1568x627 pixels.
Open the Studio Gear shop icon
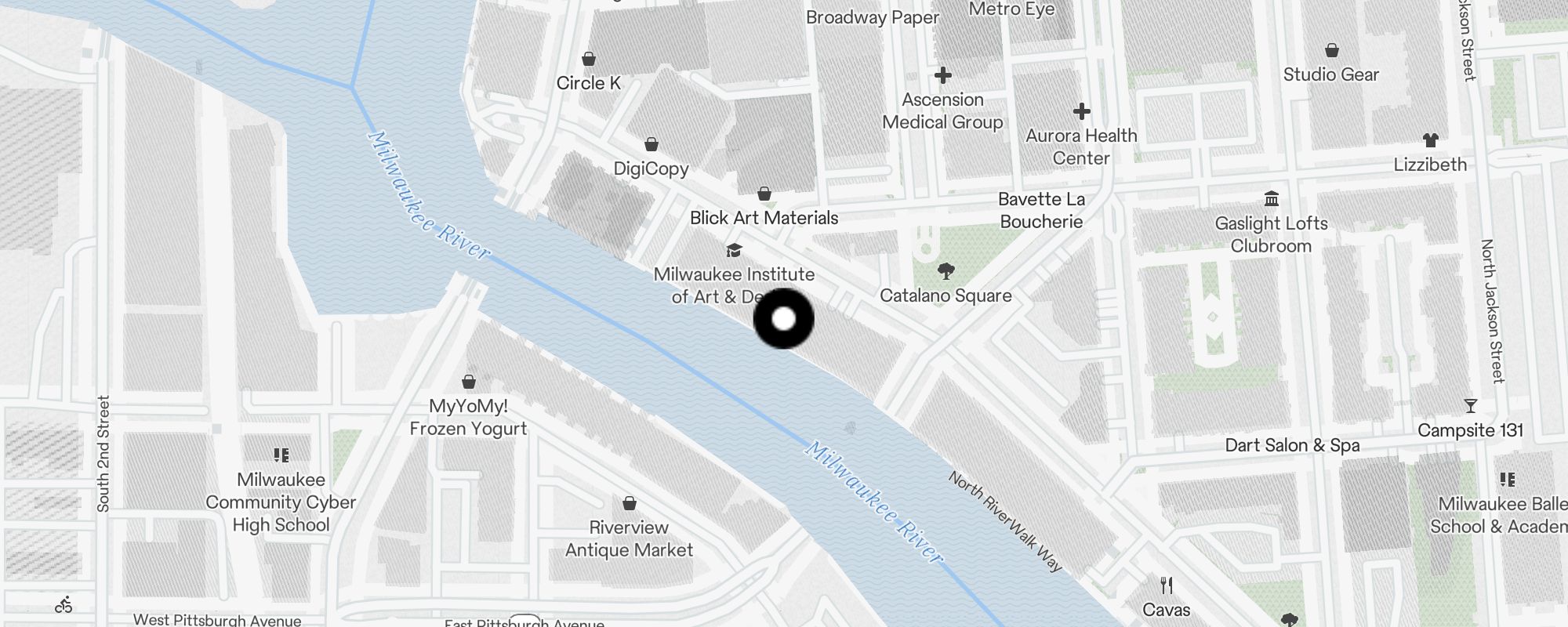coord(1331,50)
